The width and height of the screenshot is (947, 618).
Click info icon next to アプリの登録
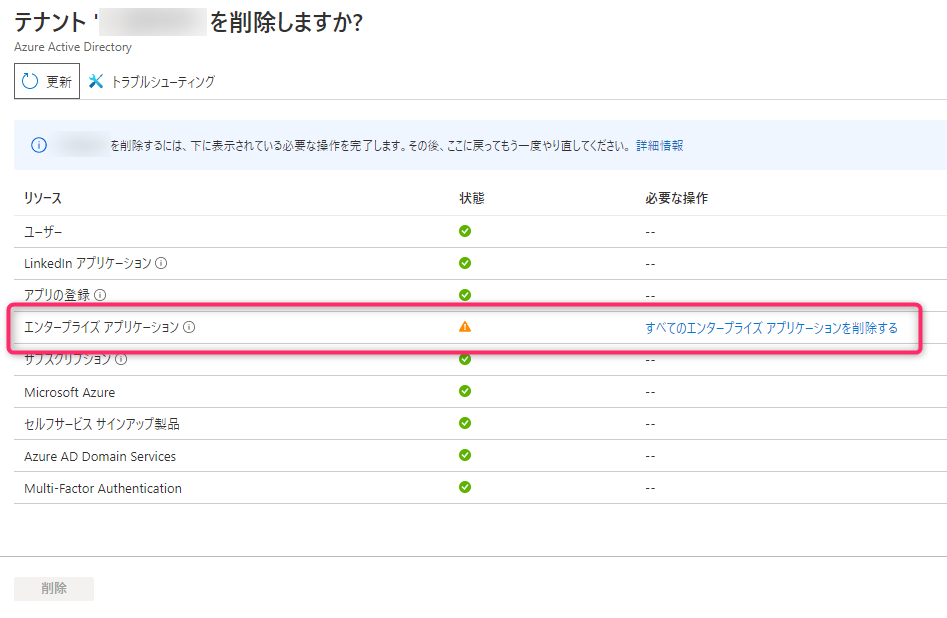coord(100,295)
